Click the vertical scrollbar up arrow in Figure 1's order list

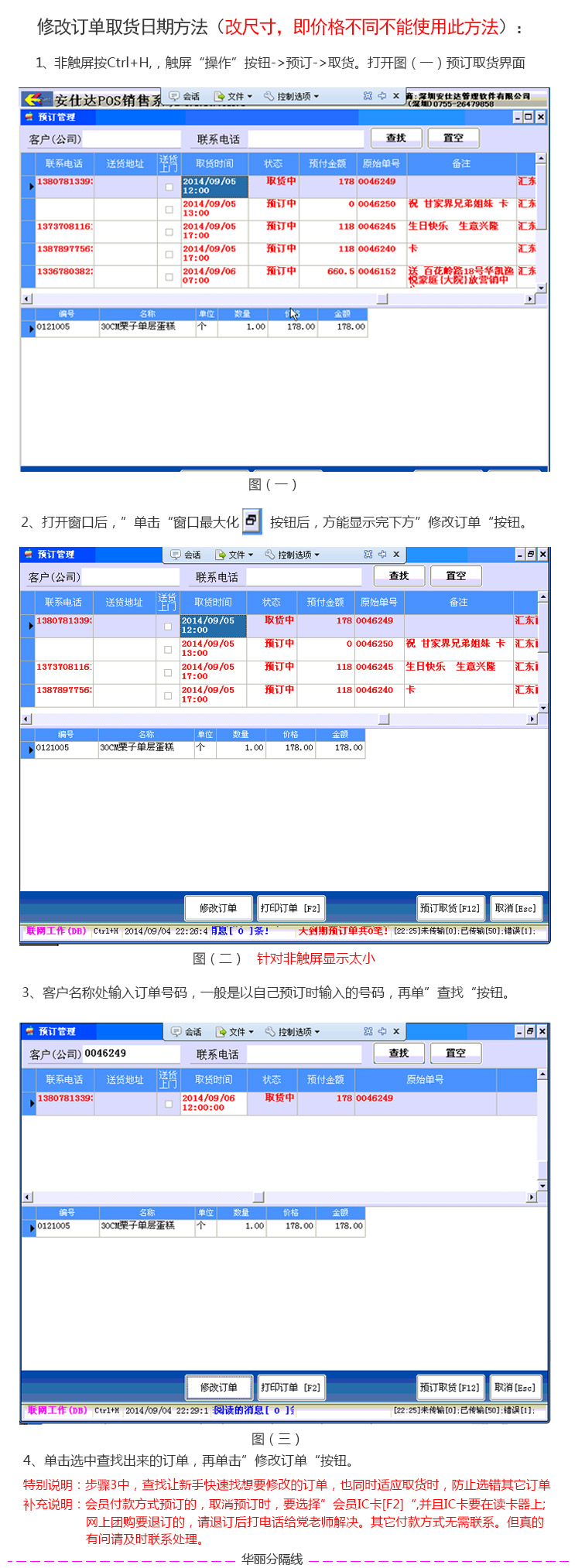pyautogui.click(x=541, y=158)
